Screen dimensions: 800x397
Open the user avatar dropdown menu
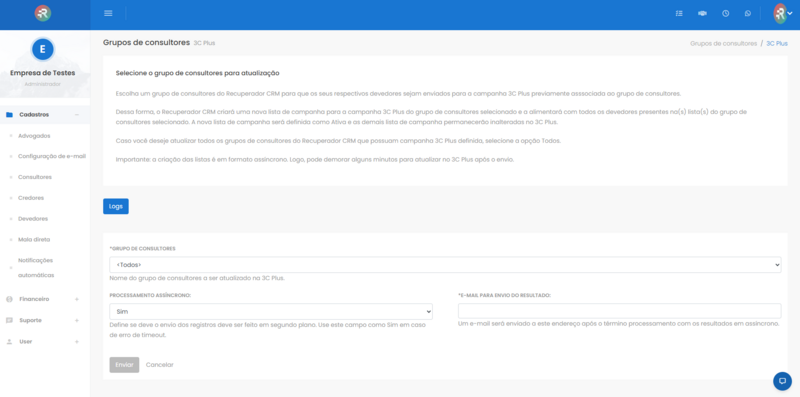783,14
